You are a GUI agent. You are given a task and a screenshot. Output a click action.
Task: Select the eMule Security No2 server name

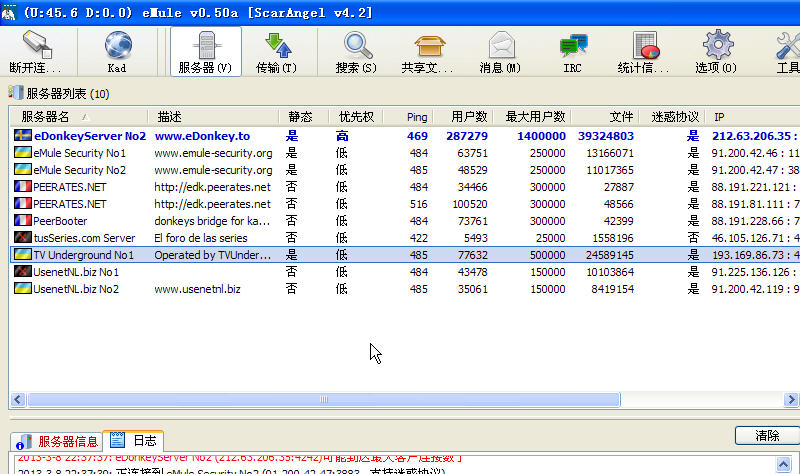point(79,170)
